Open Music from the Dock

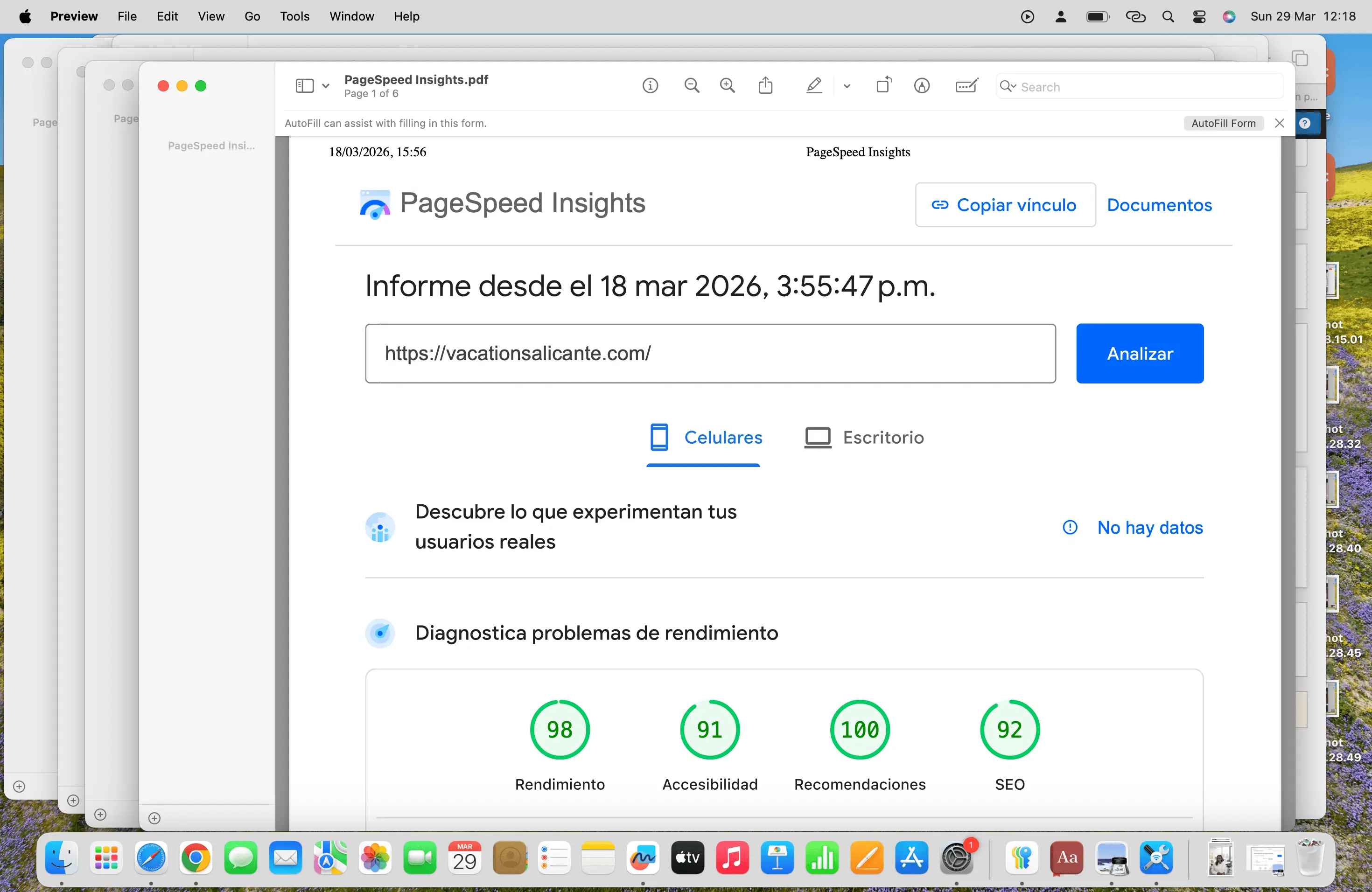(733, 858)
